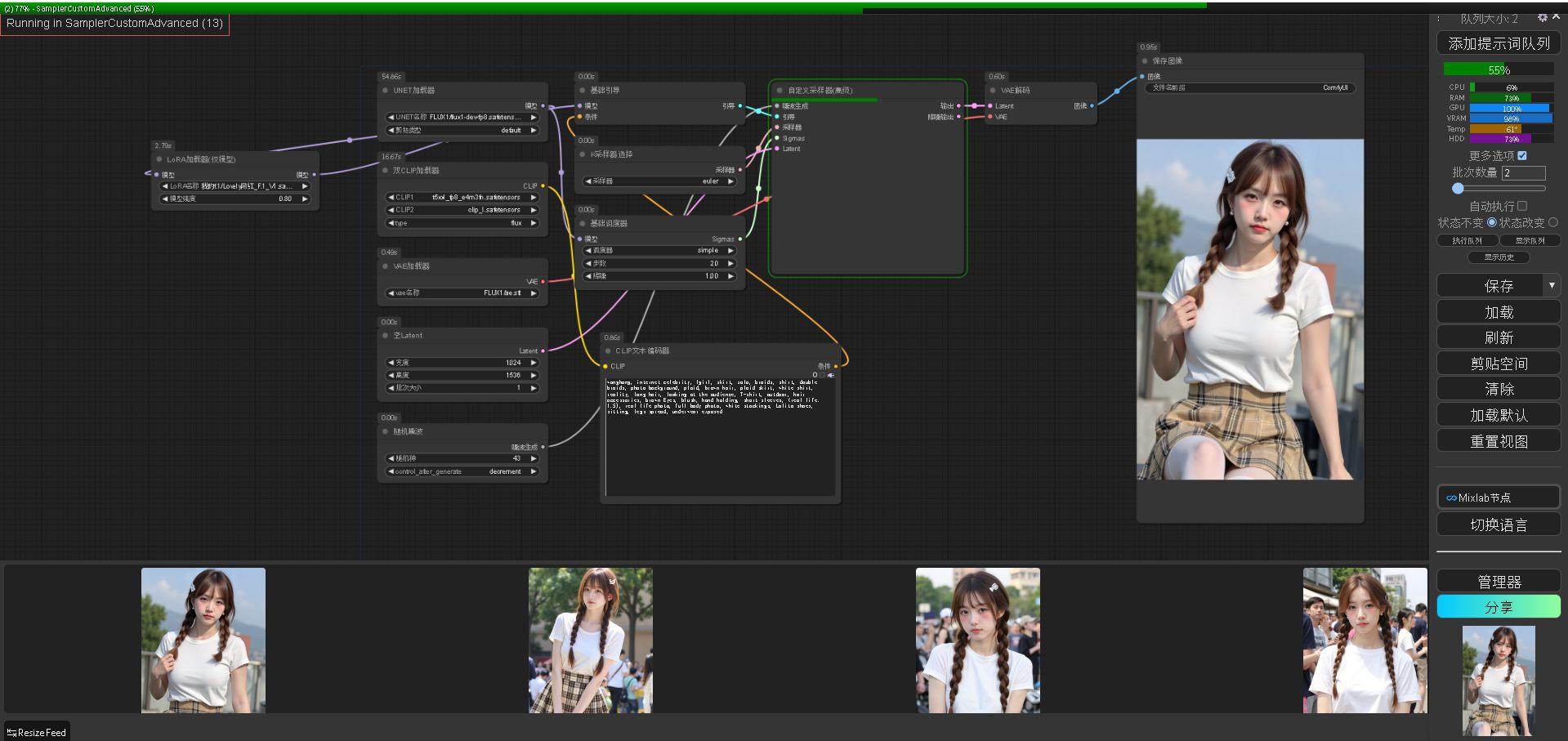This screenshot has width=1568, height=741.
Task: Click the left arrow on the 宽度 field
Action: 391,363
